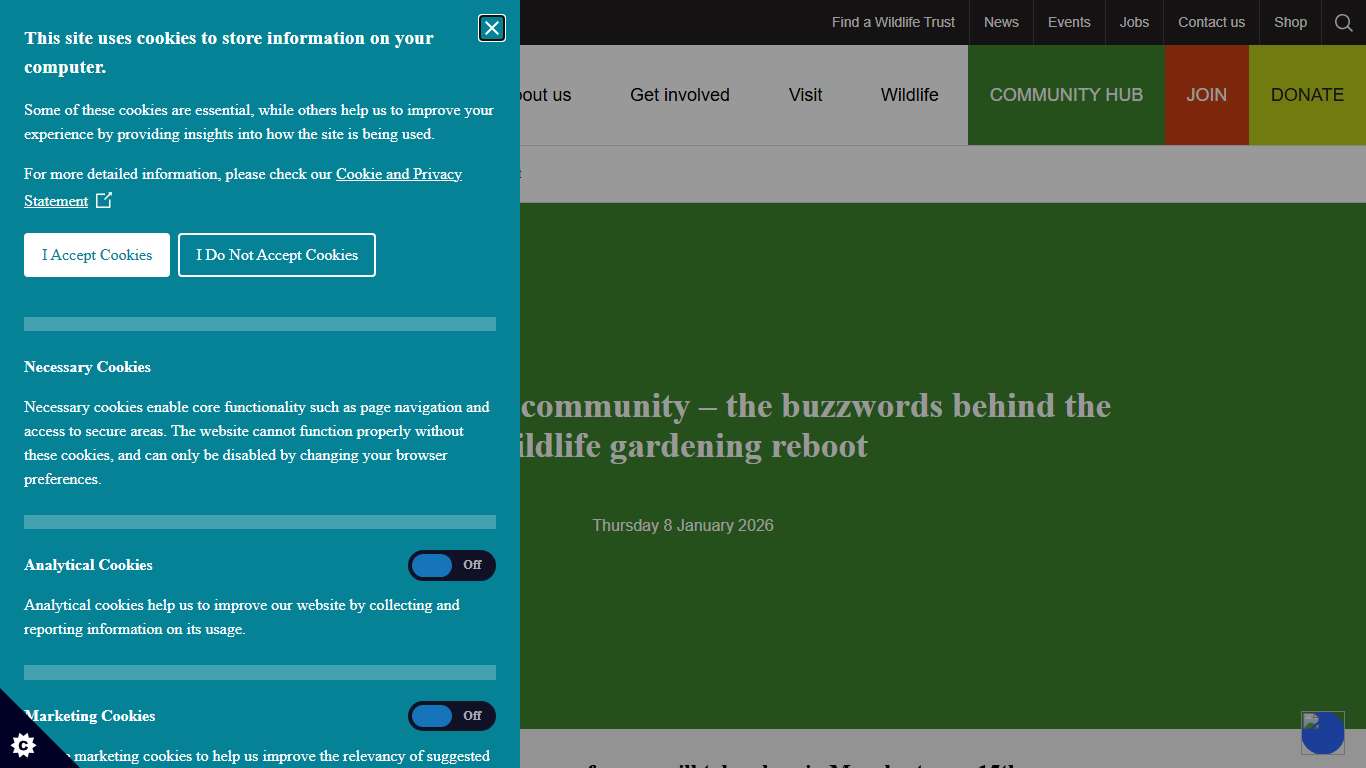Click the DONATE button
Image resolution: width=1366 pixels, height=768 pixels.
pos(1307,94)
